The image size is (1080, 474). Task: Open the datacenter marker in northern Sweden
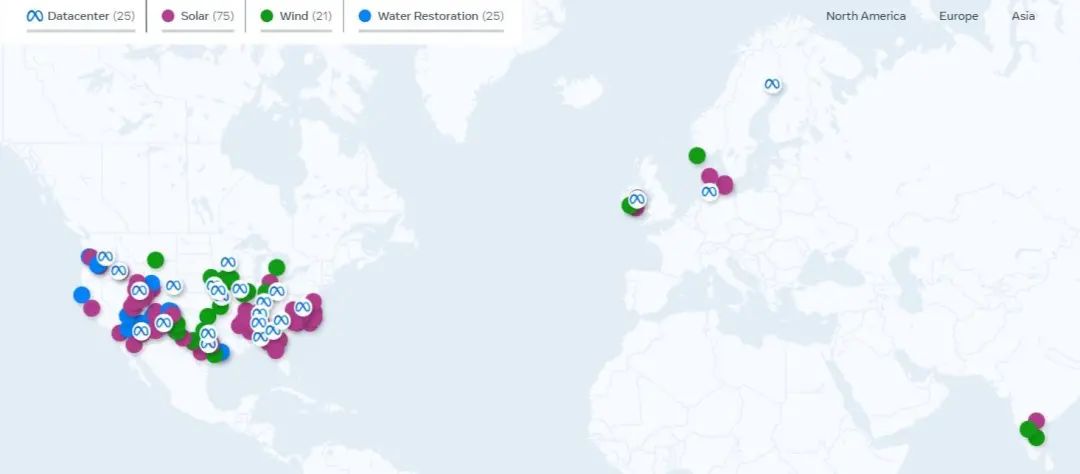tap(773, 84)
